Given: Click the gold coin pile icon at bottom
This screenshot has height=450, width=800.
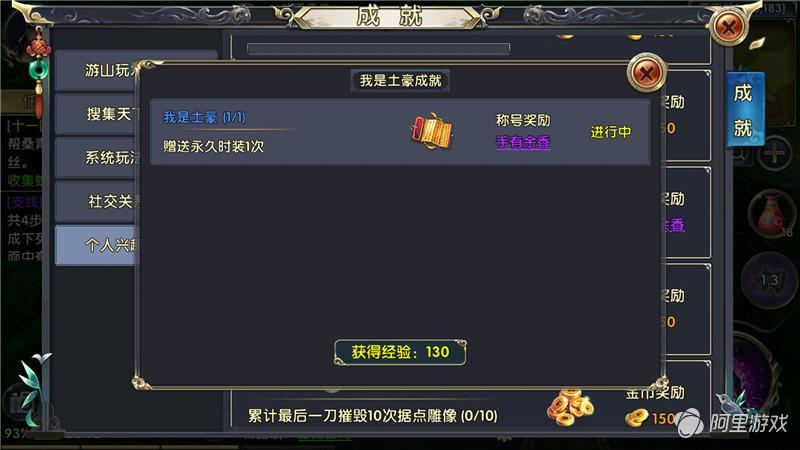Looking at the screenshot, I should [x=570, y=407].
